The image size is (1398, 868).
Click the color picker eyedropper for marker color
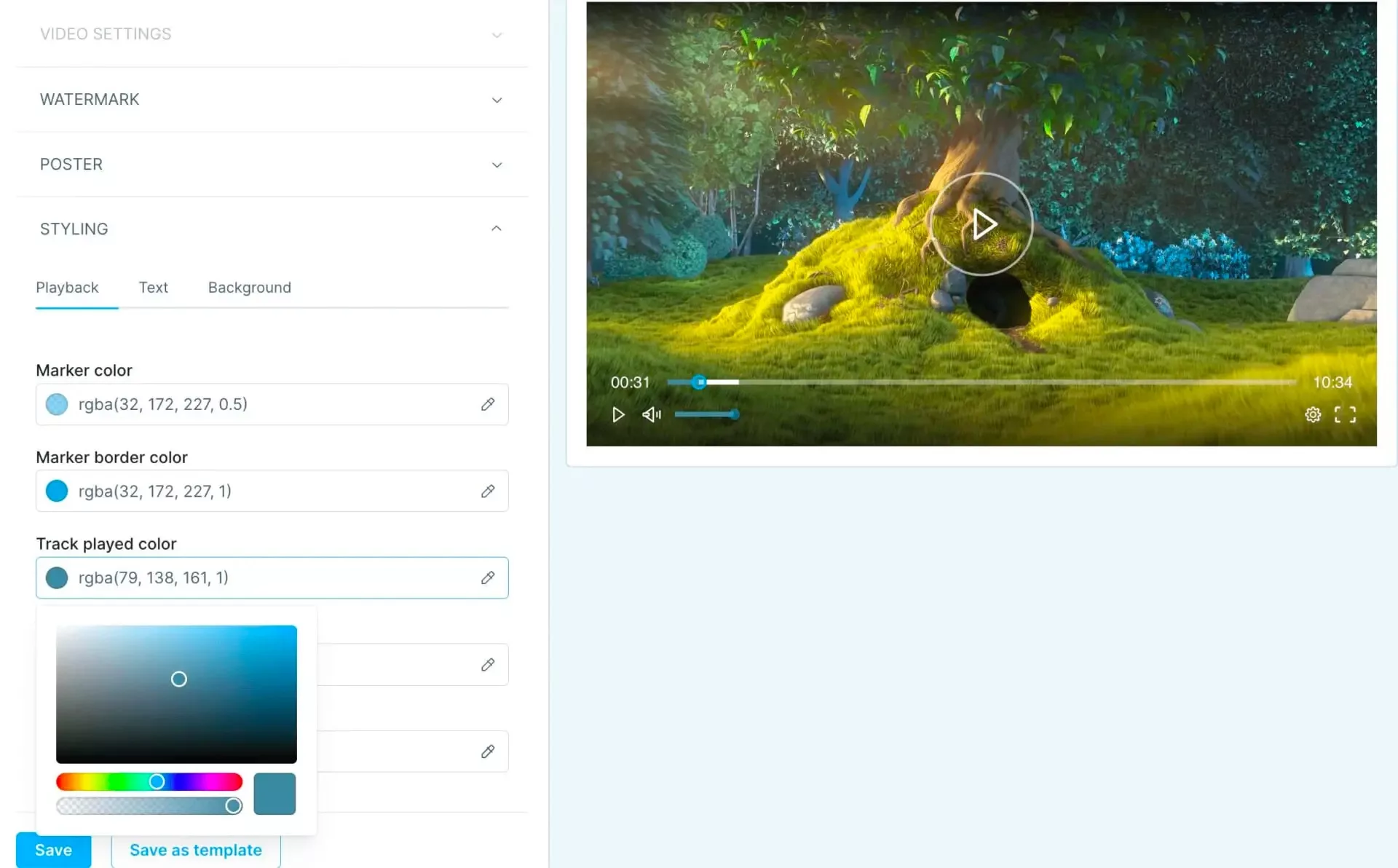487,404
